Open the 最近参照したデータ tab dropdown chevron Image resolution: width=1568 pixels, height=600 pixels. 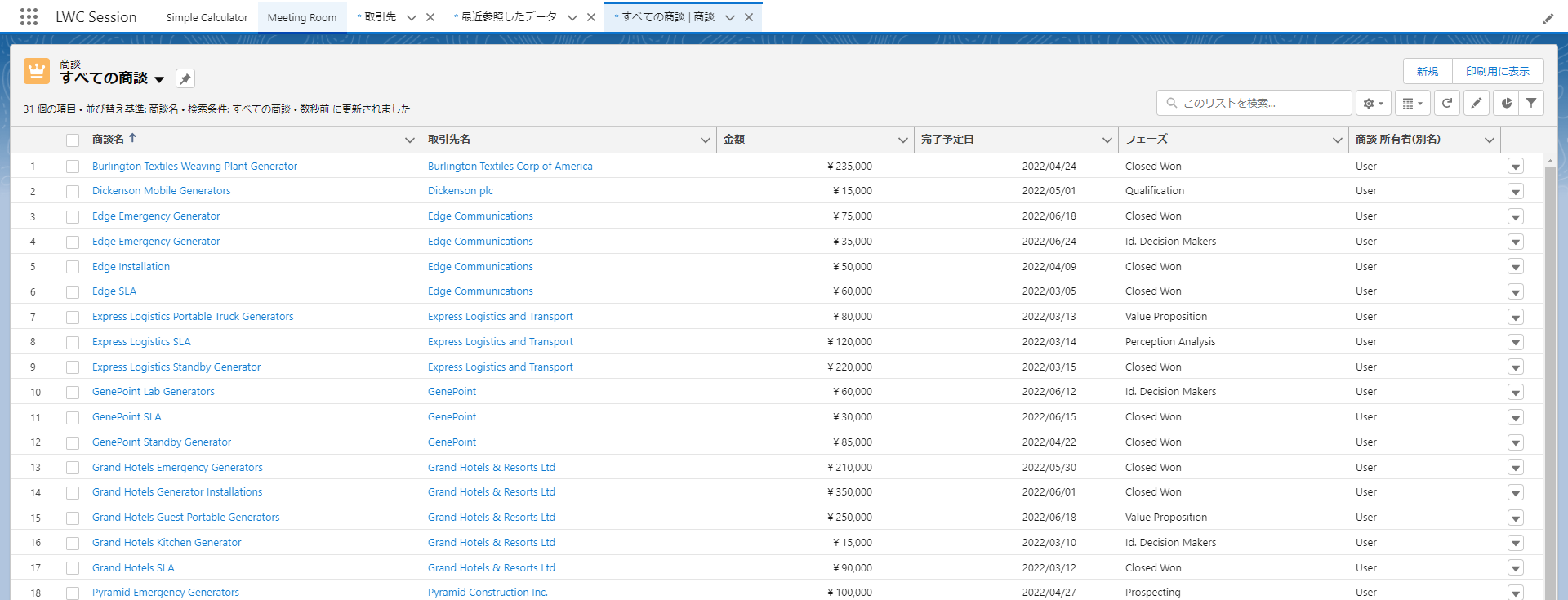[x=572, y=17]
